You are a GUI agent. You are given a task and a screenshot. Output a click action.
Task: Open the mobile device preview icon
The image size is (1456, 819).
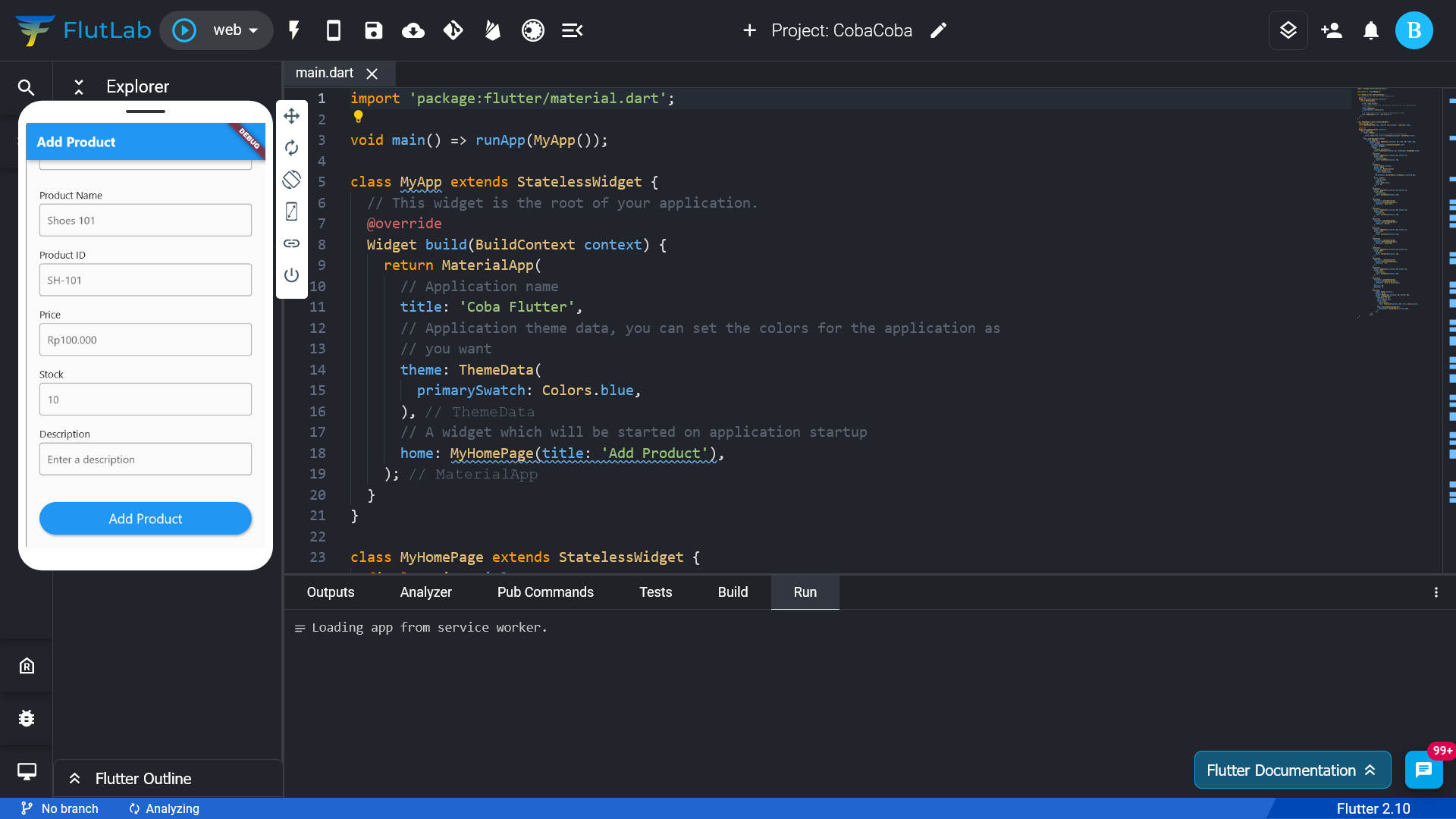tap(334, 30)
